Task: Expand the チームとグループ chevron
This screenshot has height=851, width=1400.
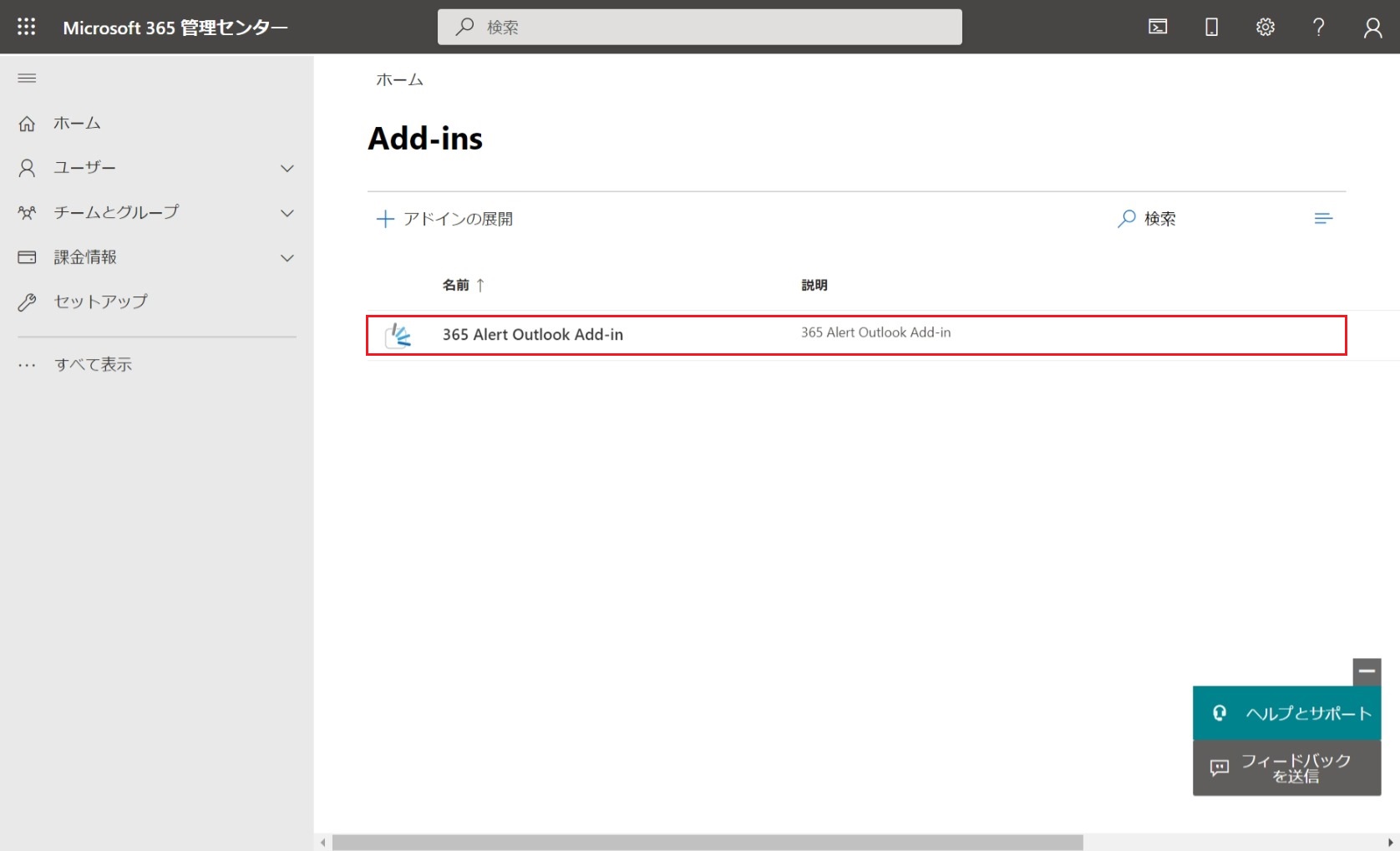Action: coord(287,213)
